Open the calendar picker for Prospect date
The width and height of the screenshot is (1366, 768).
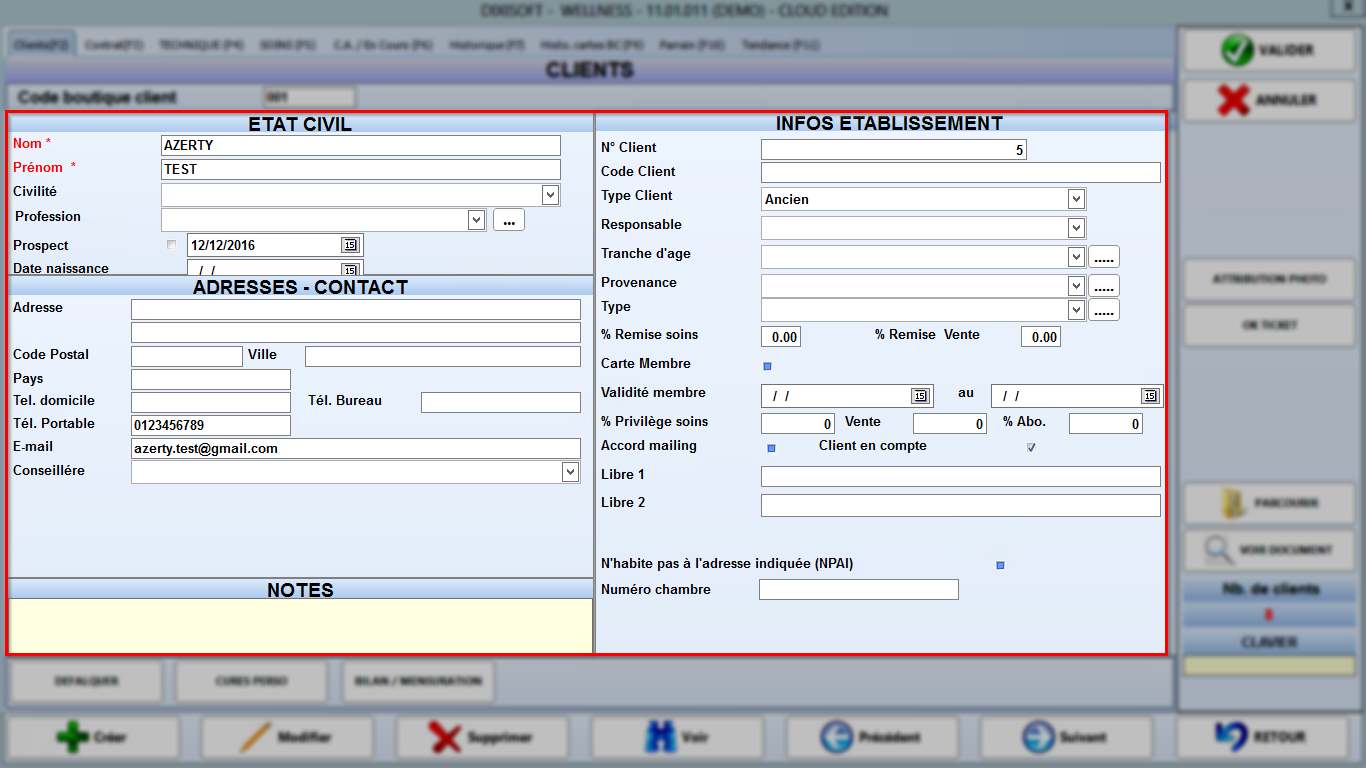350,244
